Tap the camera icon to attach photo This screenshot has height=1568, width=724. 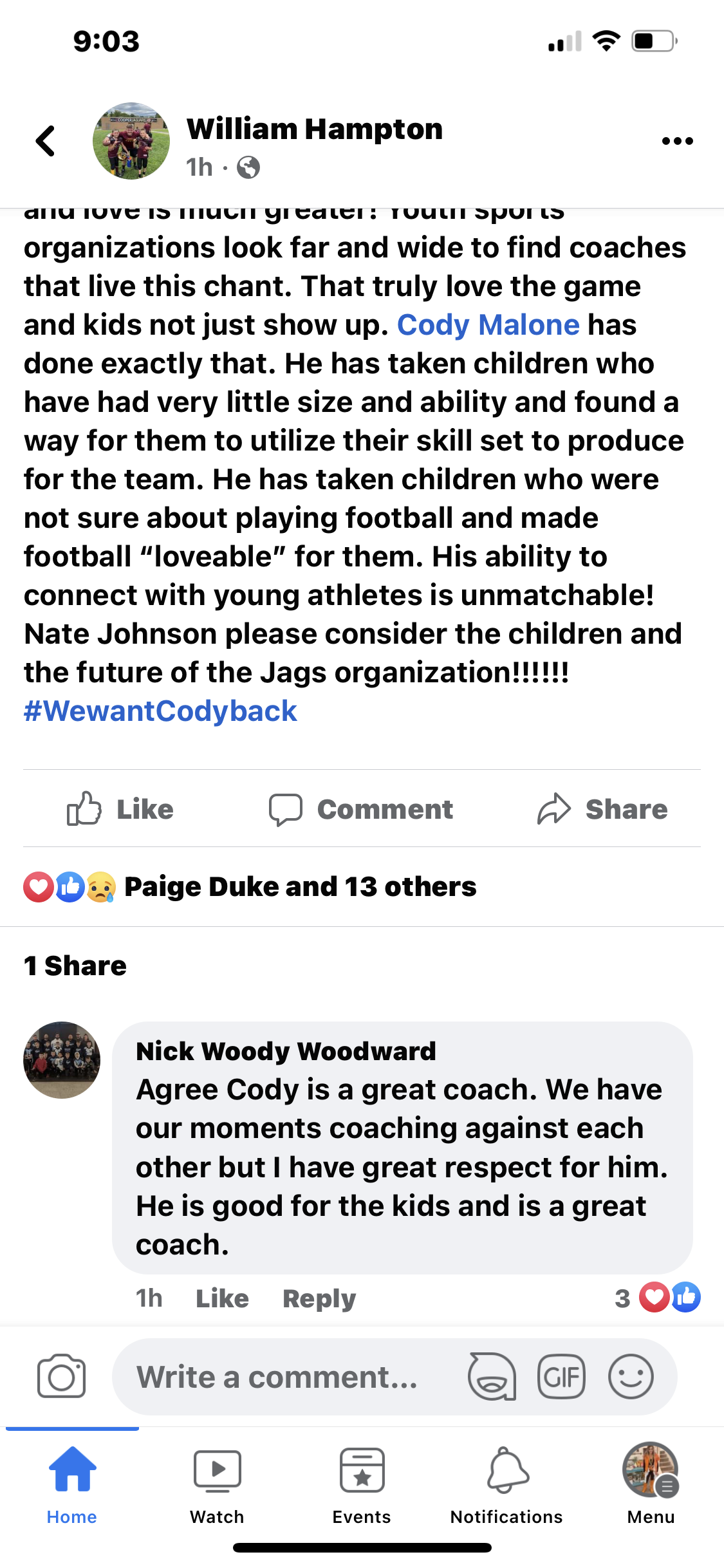point(61,1377)
